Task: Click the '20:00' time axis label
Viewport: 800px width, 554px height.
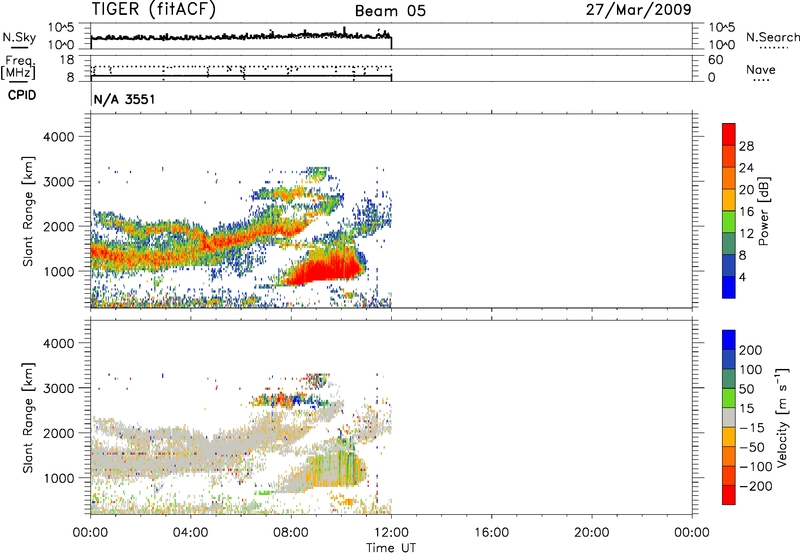Action: point(592,533)
